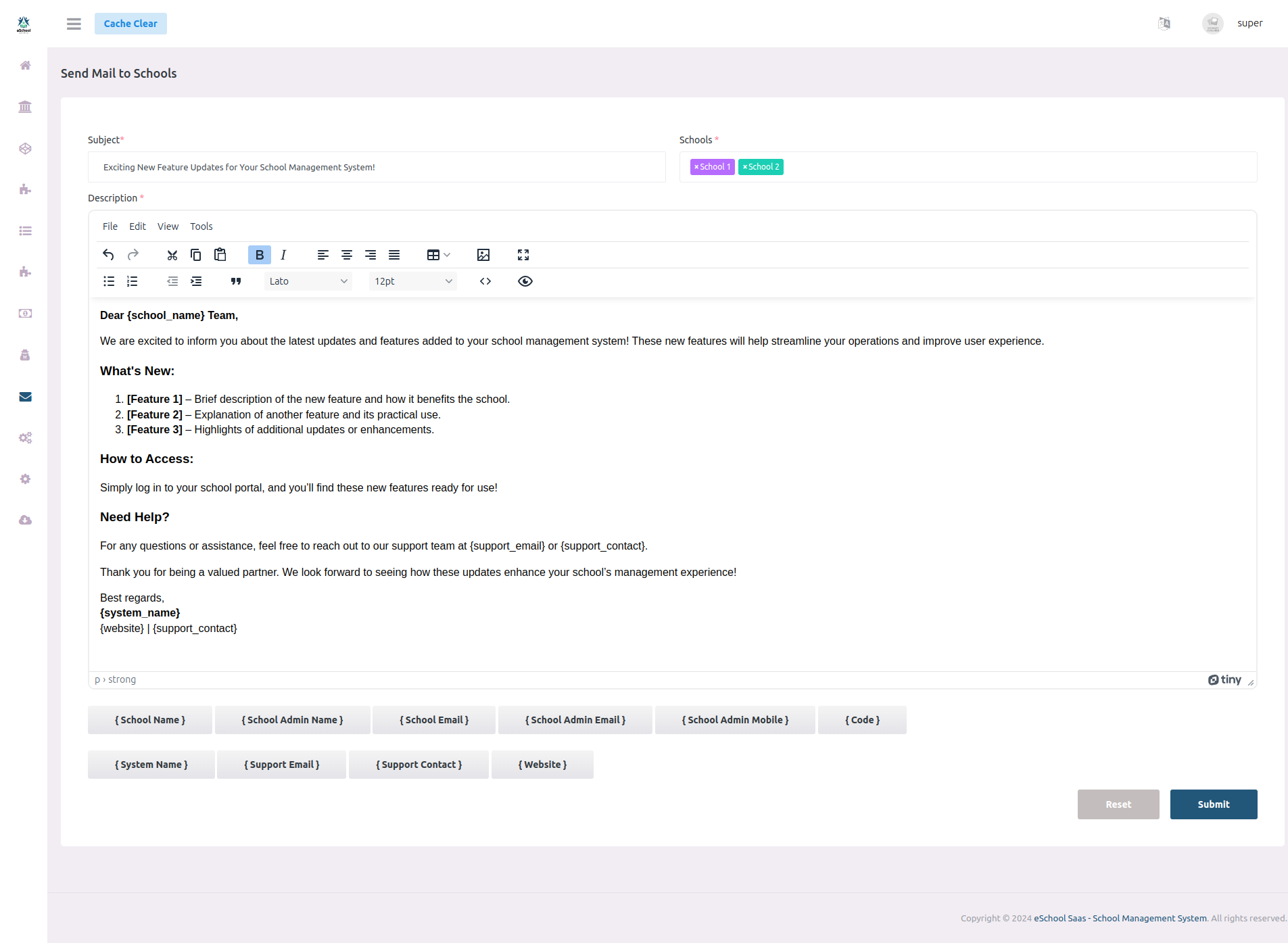This screenshot has width=1288, height=943.
Task: Open the Lato font family dropdown
Action: pyautogui.click(x=308, y=281)
